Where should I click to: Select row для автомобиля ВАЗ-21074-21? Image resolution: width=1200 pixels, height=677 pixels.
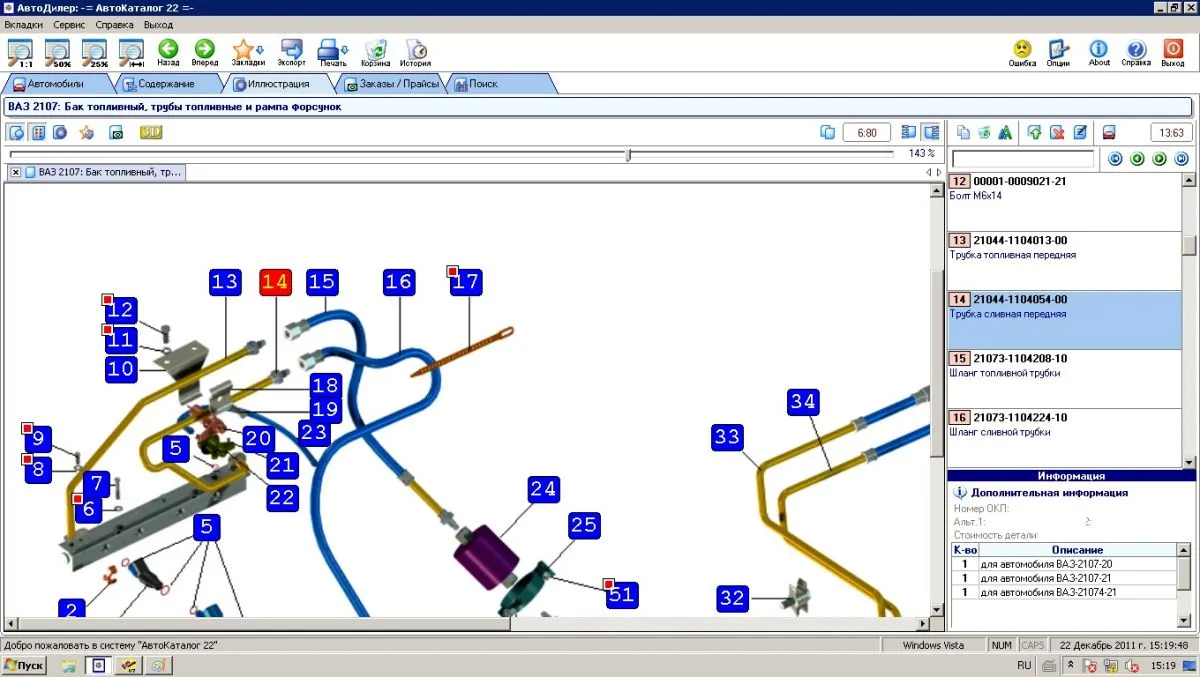[1064, 592]
